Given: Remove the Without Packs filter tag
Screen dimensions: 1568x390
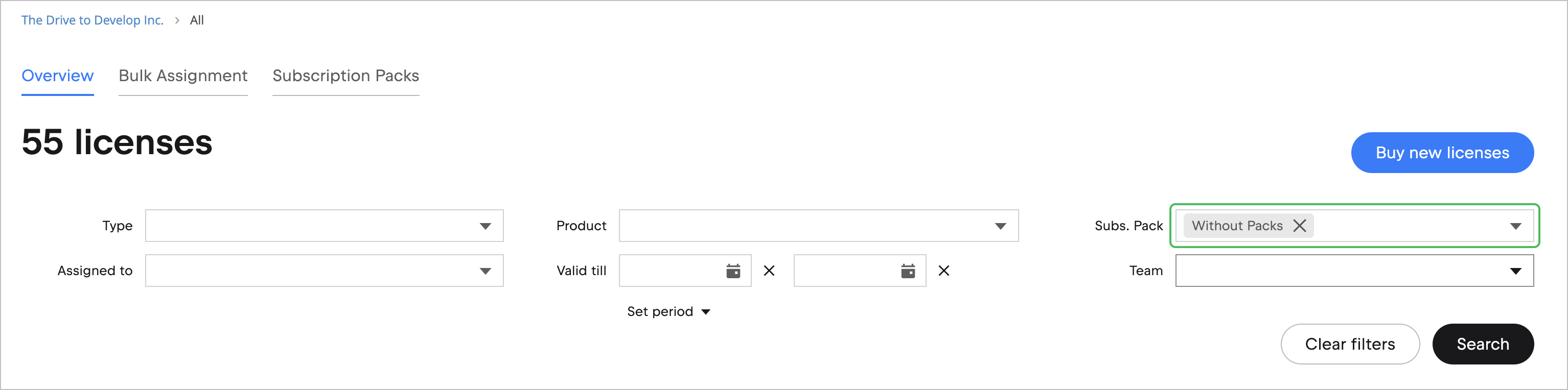Looking at the screenshot, I should 1300,226.
